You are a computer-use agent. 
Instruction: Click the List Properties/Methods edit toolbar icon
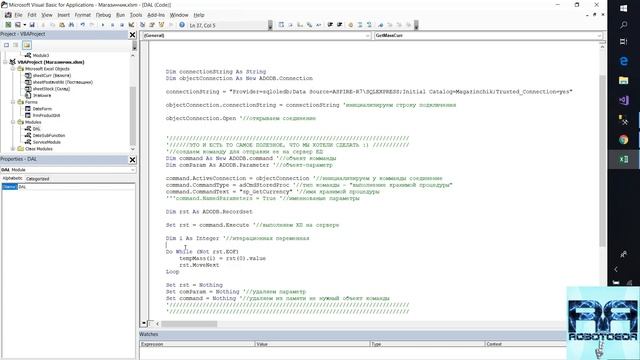tap(281, 25)
